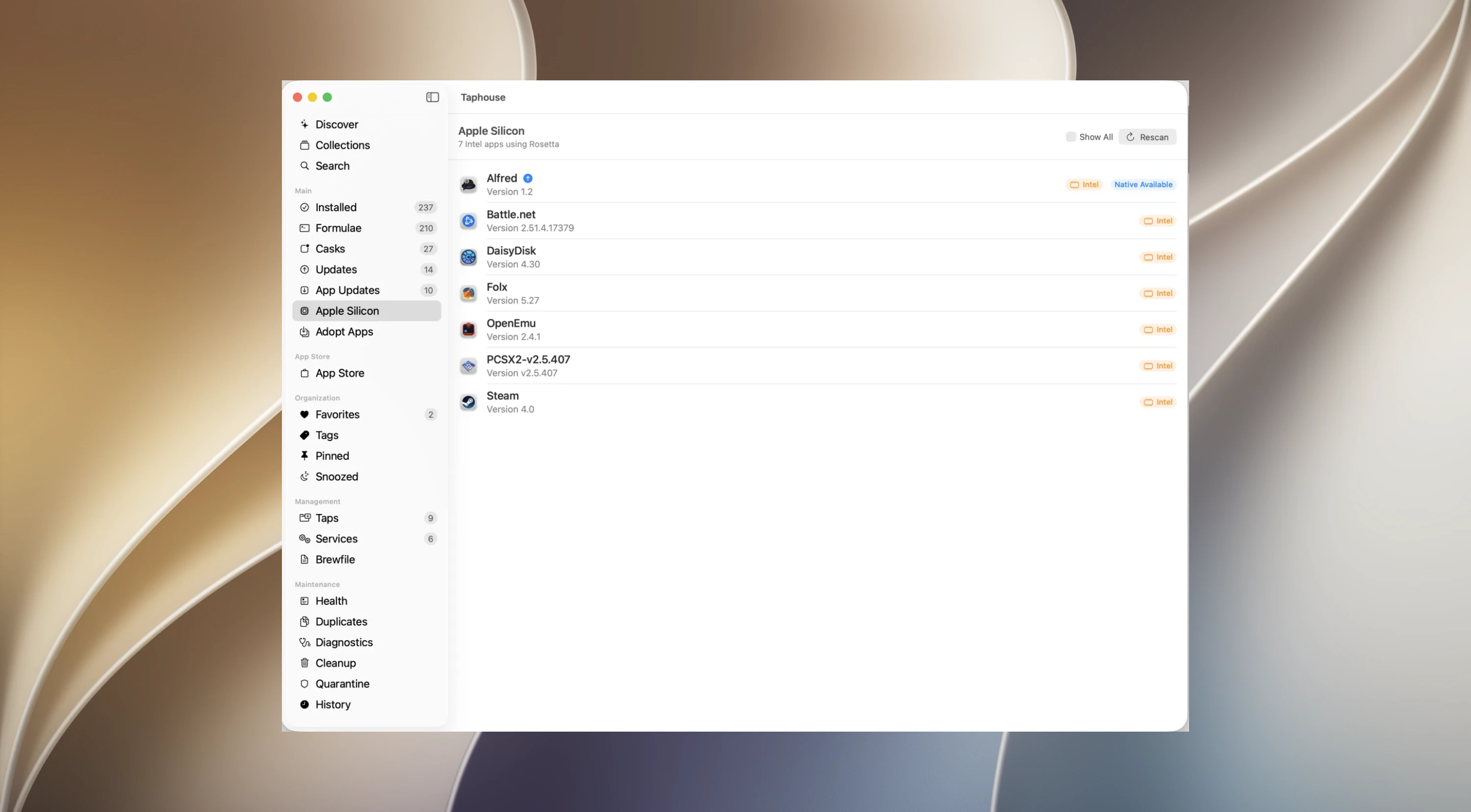Select the Battle.net app icon
Viewport: 1471px width, 812px height.
tap(468, 221)
